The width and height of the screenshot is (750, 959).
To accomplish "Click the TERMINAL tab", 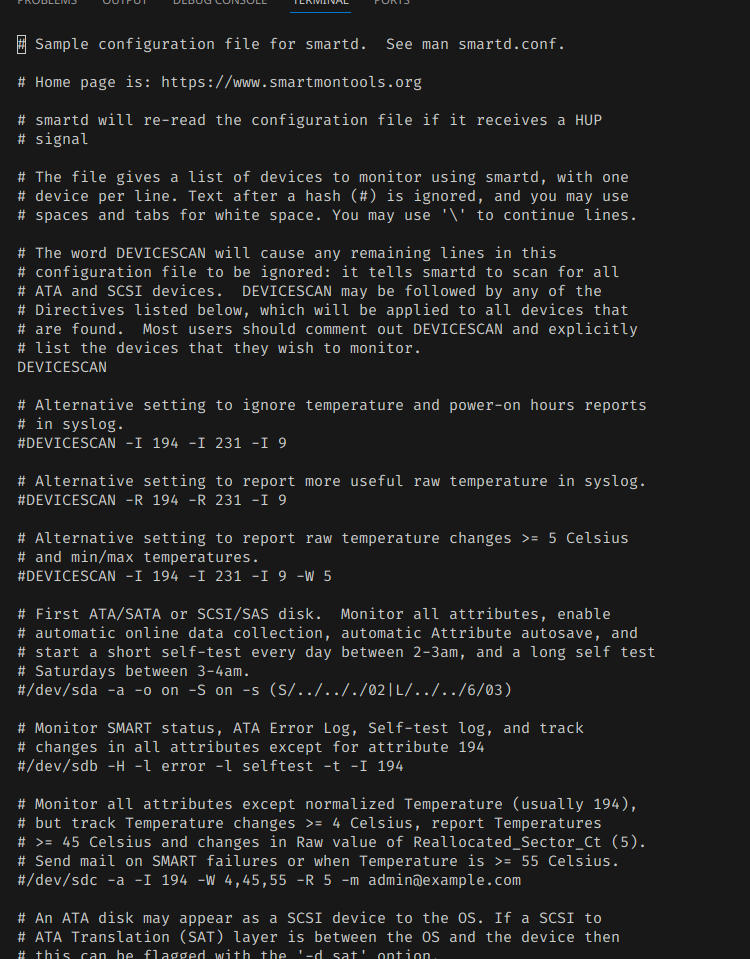I will [x=320, y=3].
